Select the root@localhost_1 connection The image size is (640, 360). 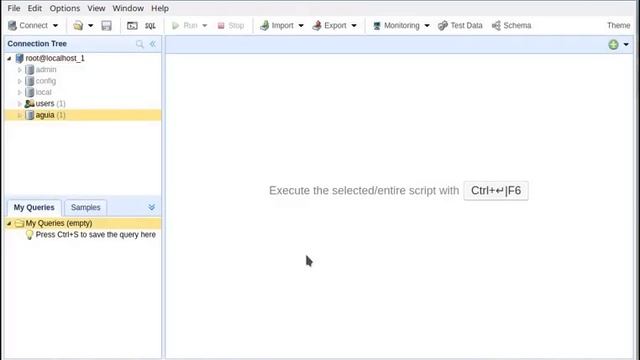[x=55, y=58]
